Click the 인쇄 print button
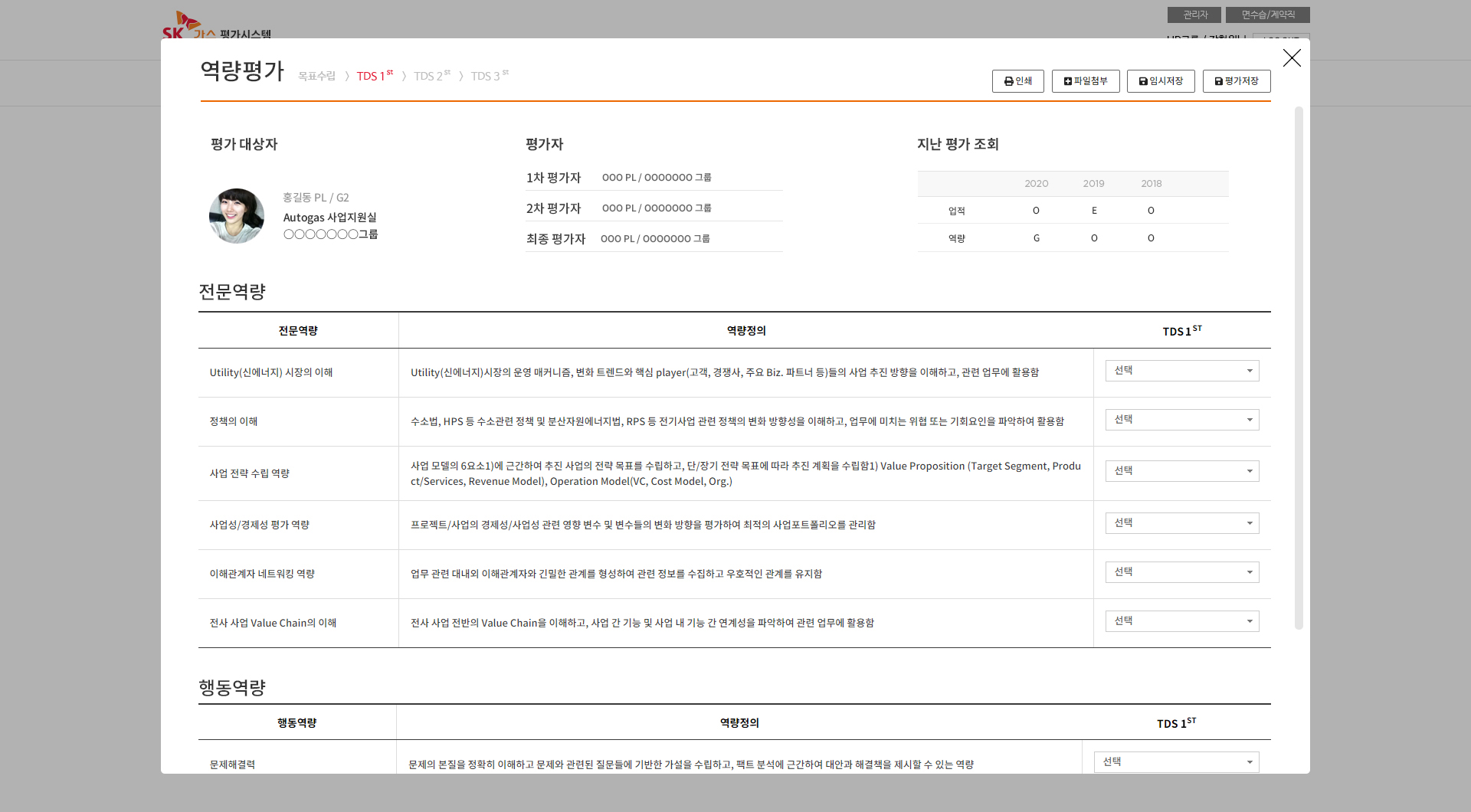Screen dimensions: 1471x812 [1017, 81]
